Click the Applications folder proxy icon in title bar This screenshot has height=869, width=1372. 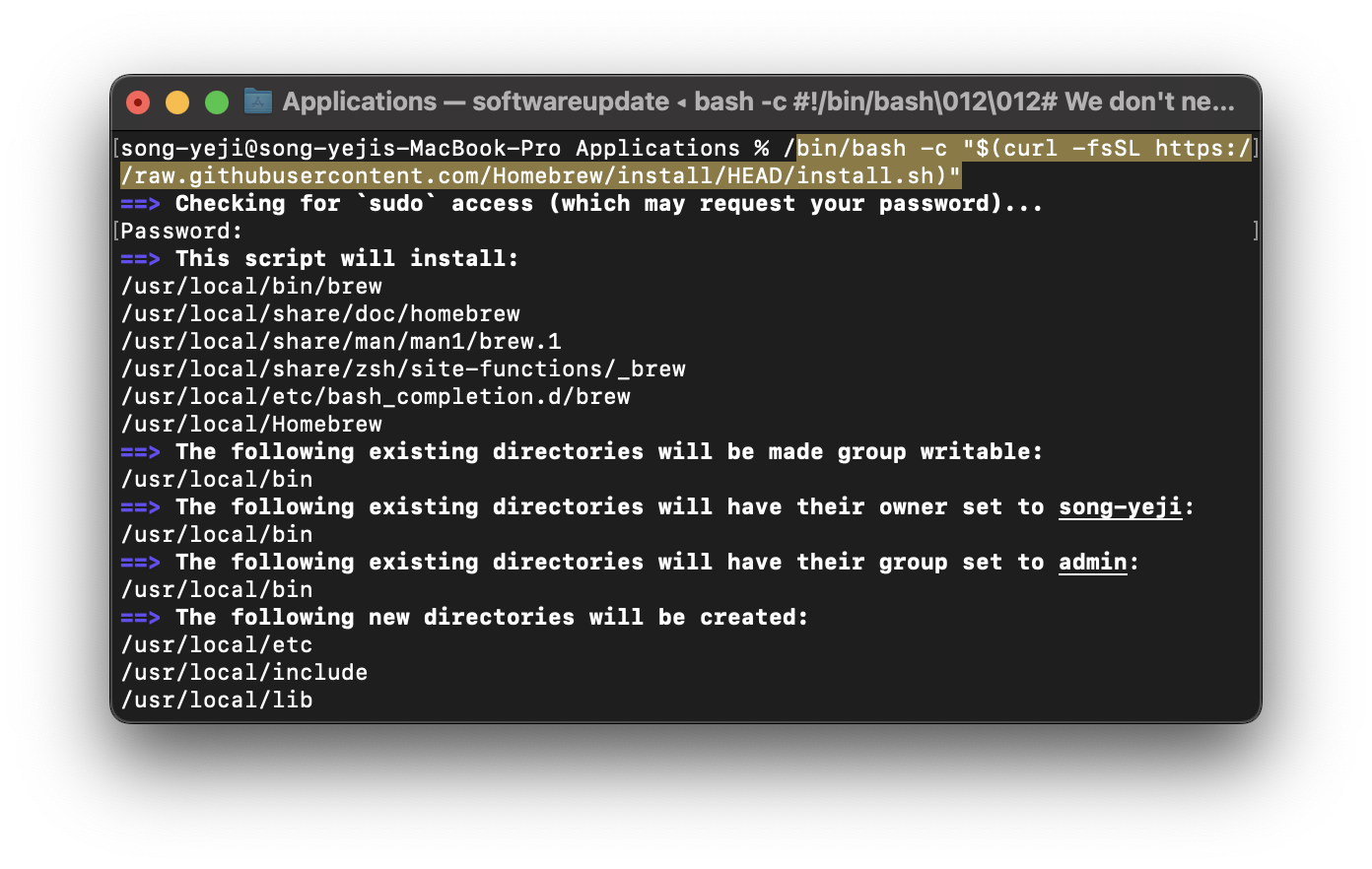(258, 101)
